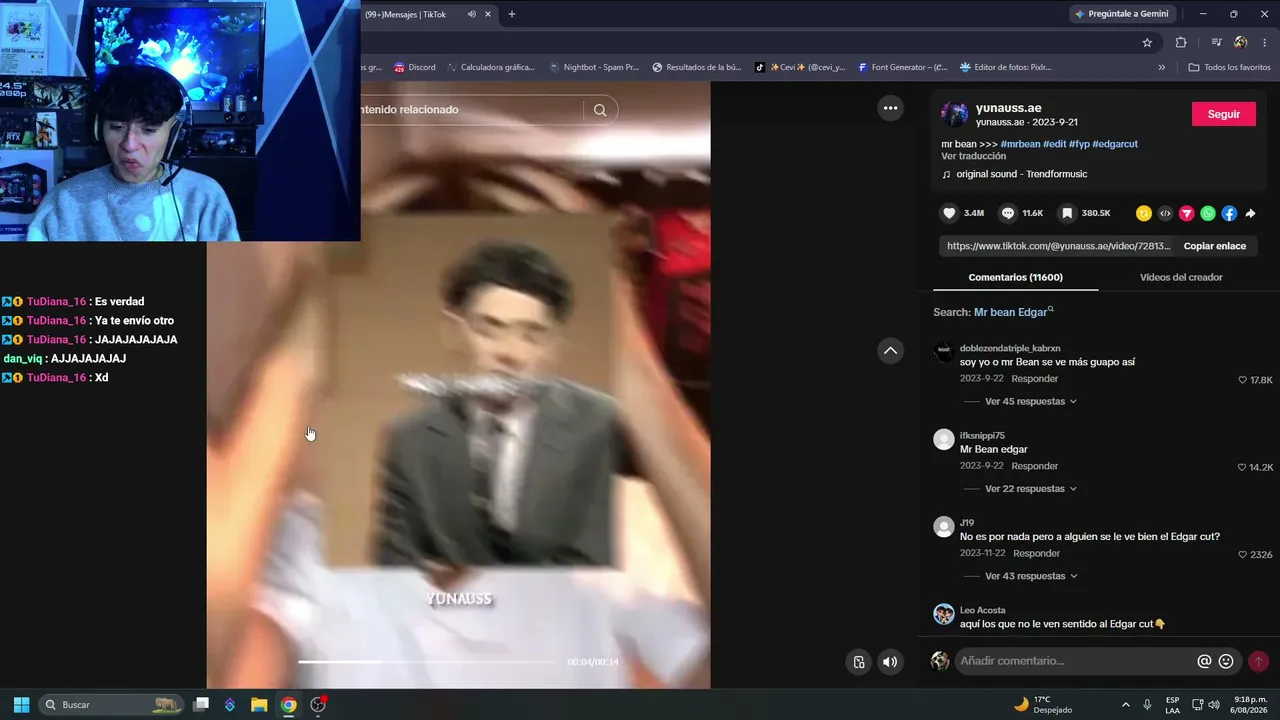Open 'original sound - Trendformusic' link
Screen dimensions: 1280x720
(1022, 174)
